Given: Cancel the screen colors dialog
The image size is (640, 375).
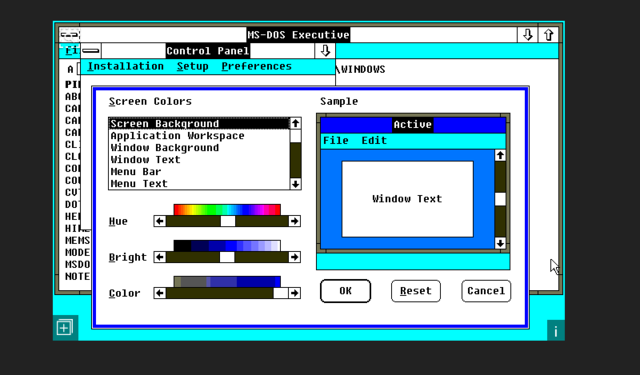Looking at the screenshot, I should point(486,291).
